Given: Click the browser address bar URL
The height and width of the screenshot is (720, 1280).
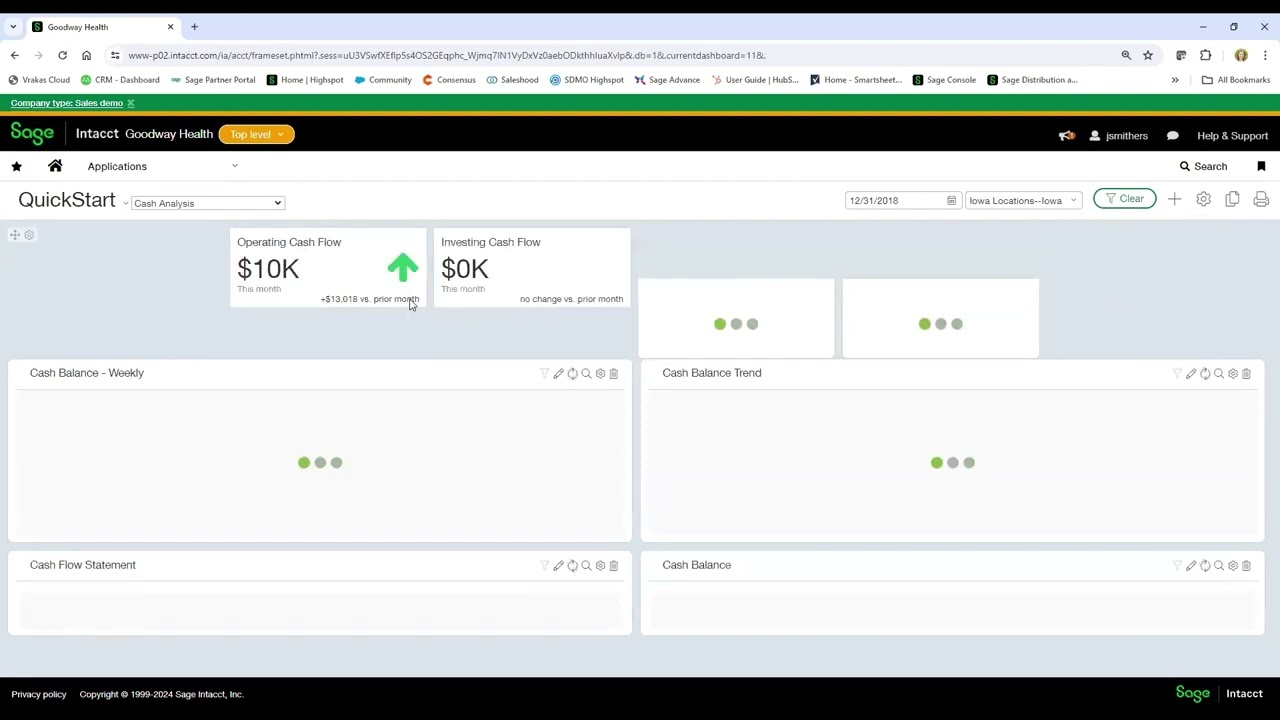Looking at the screenshot, I should tap(446, 55).
